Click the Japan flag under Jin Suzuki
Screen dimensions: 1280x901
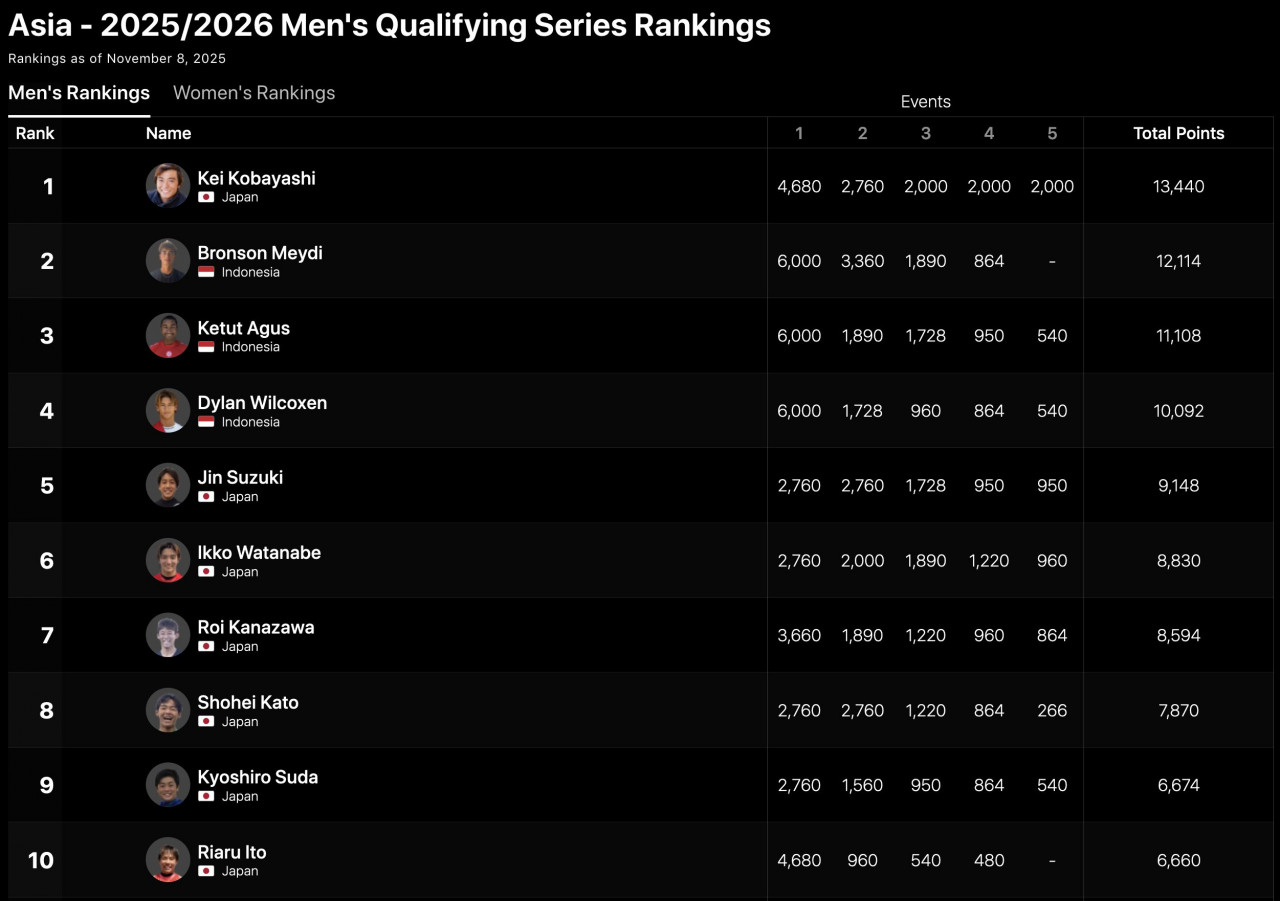pos(206,497)
